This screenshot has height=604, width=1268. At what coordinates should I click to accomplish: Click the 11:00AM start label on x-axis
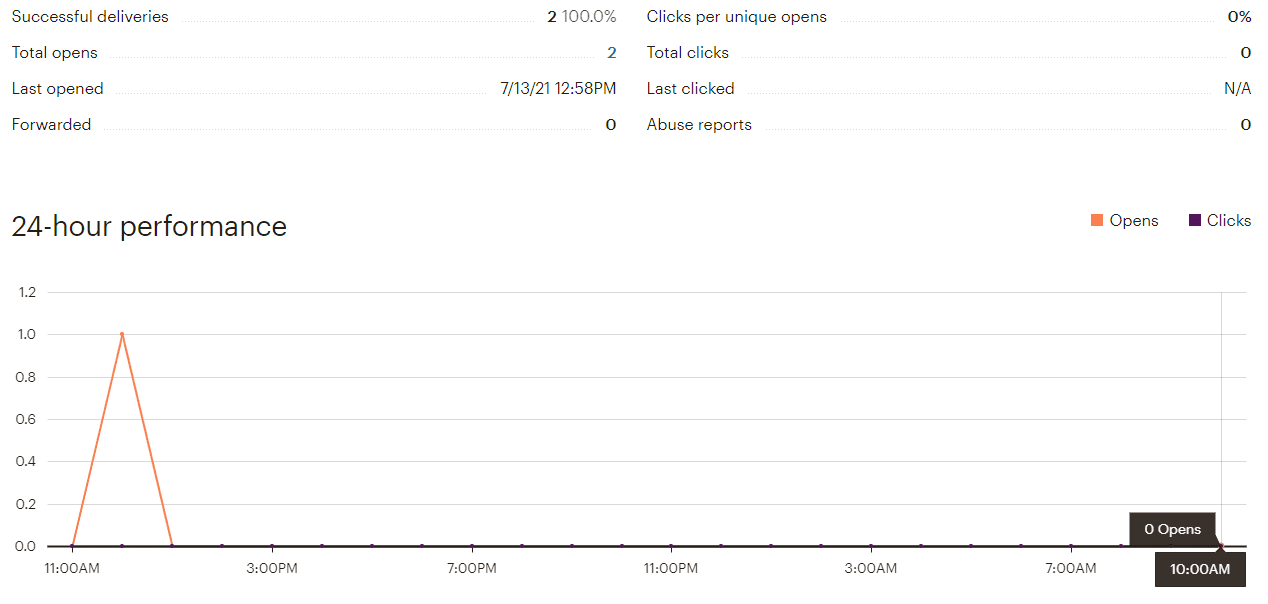(x=73, y=569)
